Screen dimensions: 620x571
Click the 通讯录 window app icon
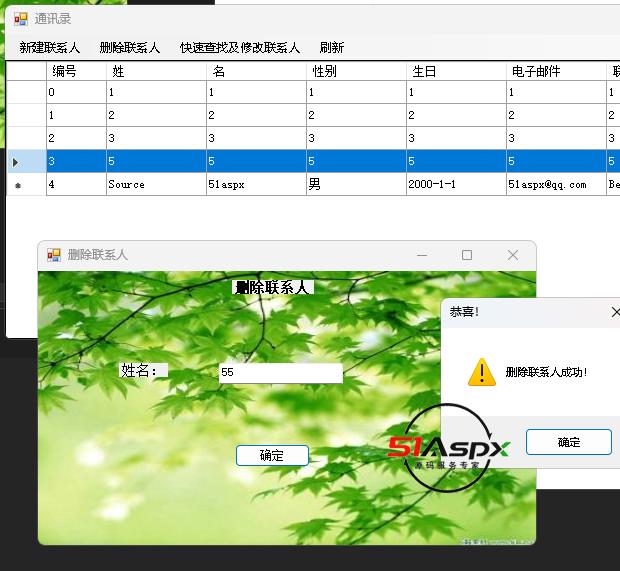(21, 19)
